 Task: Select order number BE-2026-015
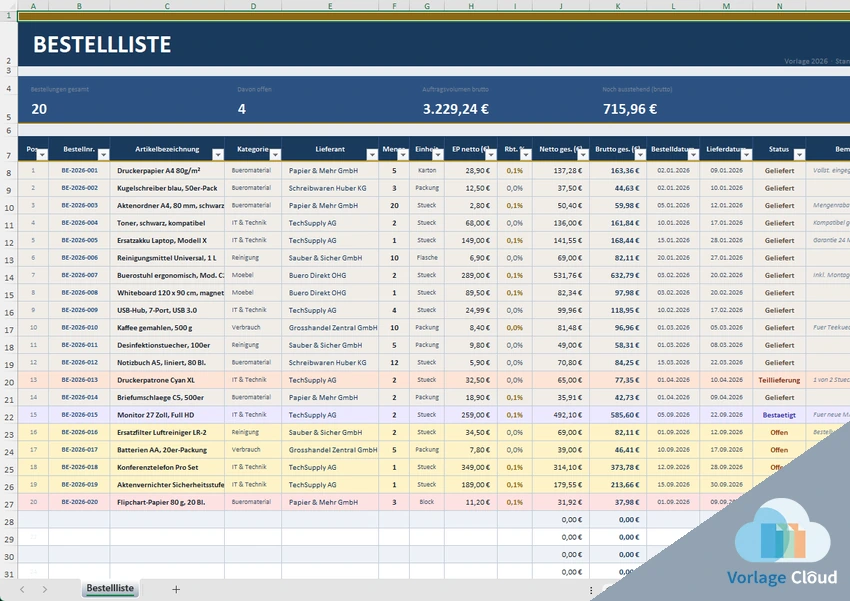[80, 415]
